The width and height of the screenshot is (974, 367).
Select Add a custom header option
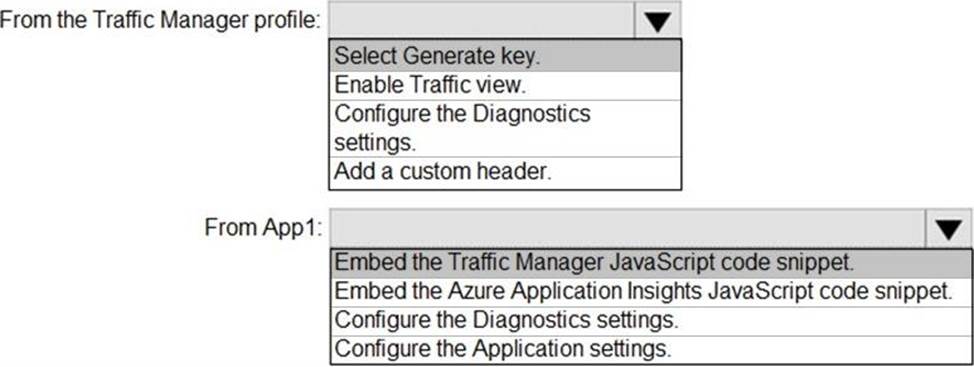click(505, 172)
